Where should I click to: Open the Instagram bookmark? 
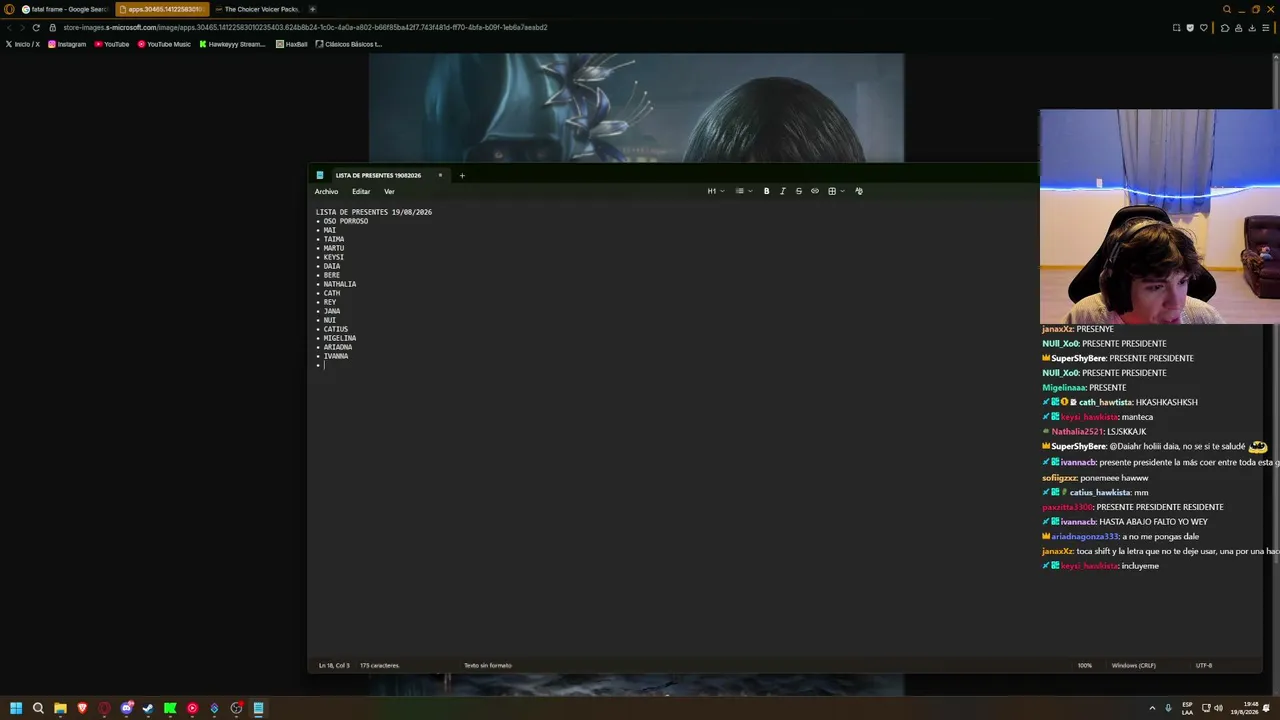tap(67, 44)
